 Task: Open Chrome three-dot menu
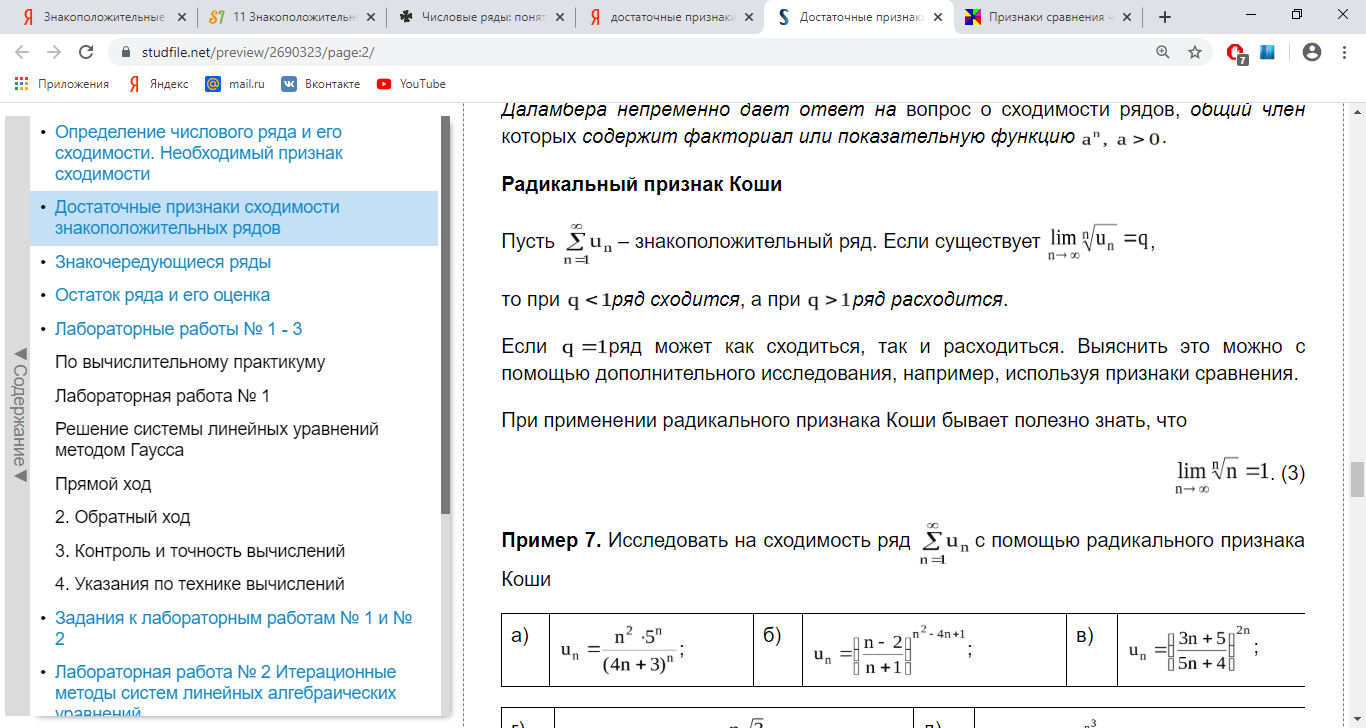point(1344,52)
